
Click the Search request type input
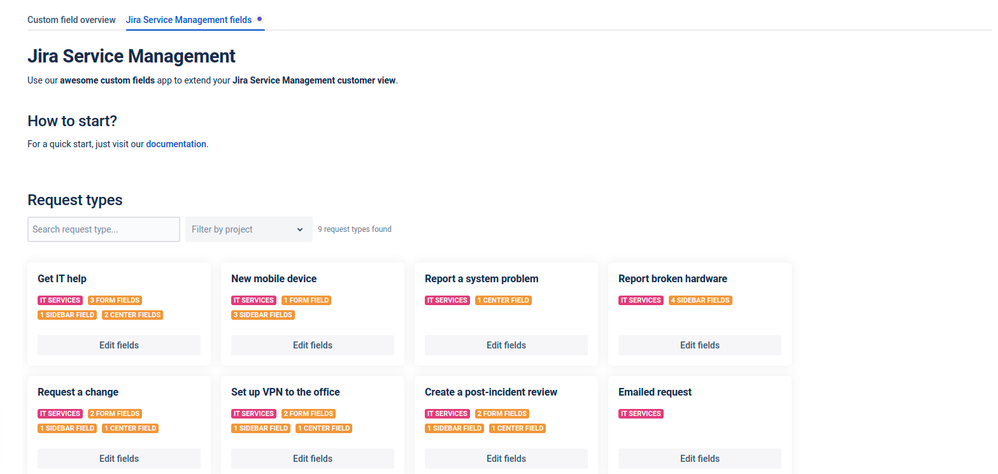point(104,229)
